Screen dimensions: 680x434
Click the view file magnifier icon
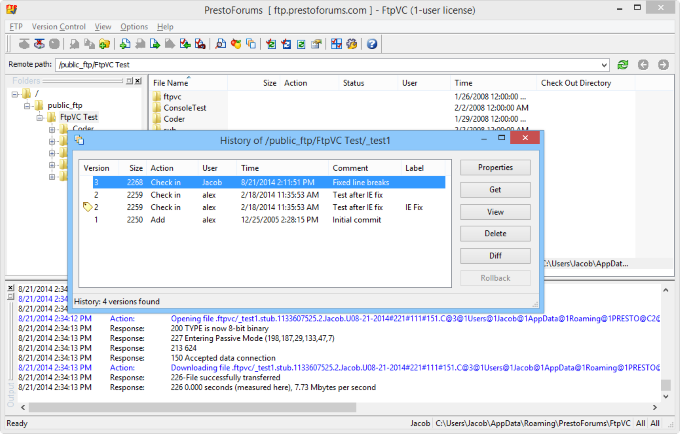tap(221, 44)
